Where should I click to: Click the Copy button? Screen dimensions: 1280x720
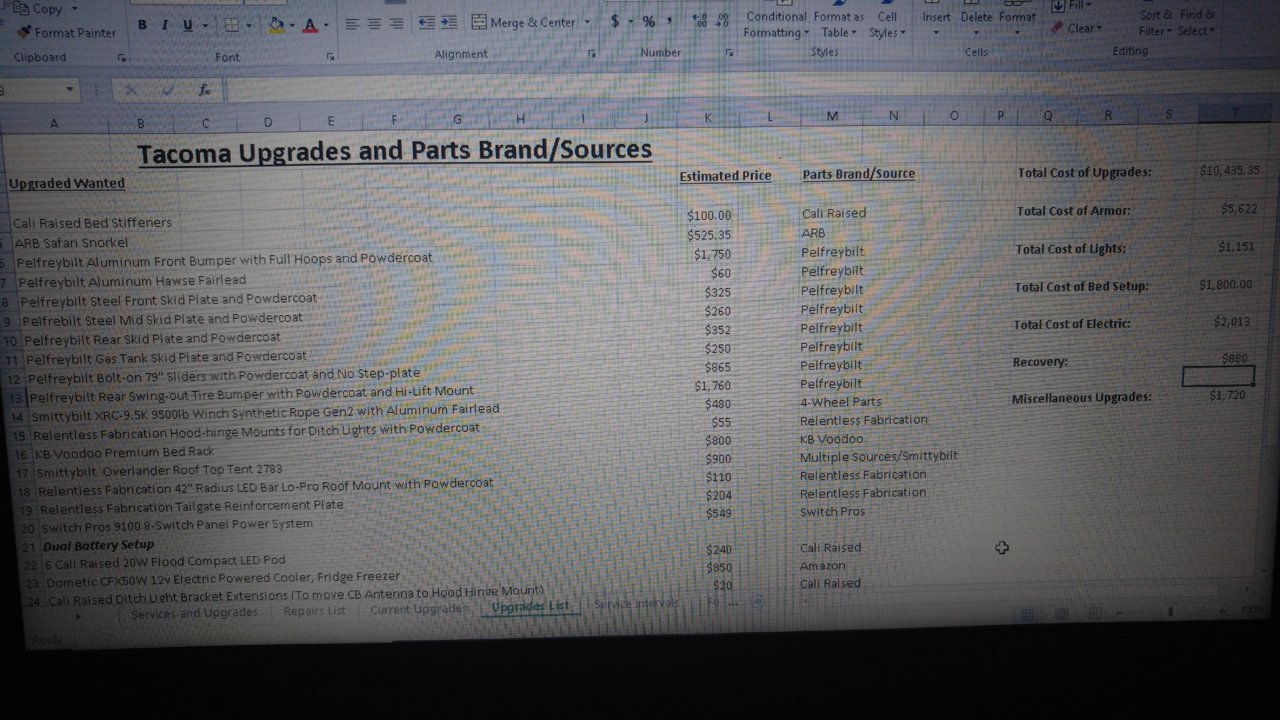40,9
